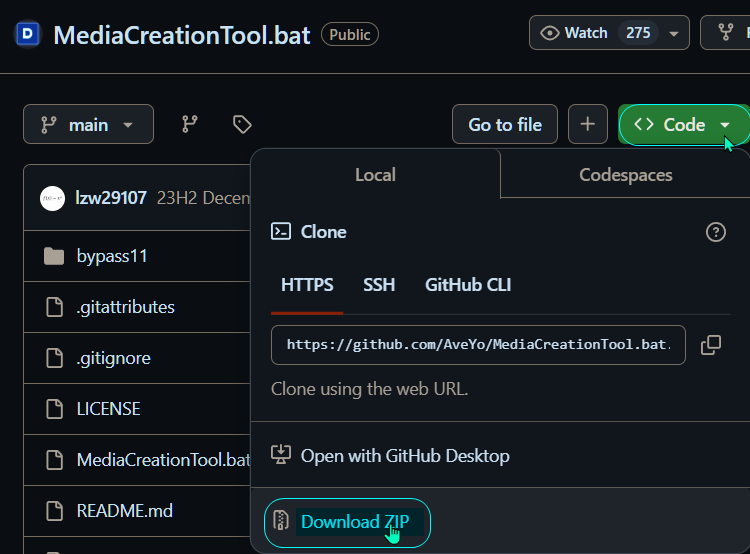The height and width of the screenshot is (554, 750).
Task: Open the bypass11 folder name
Action: pos(112,256)
